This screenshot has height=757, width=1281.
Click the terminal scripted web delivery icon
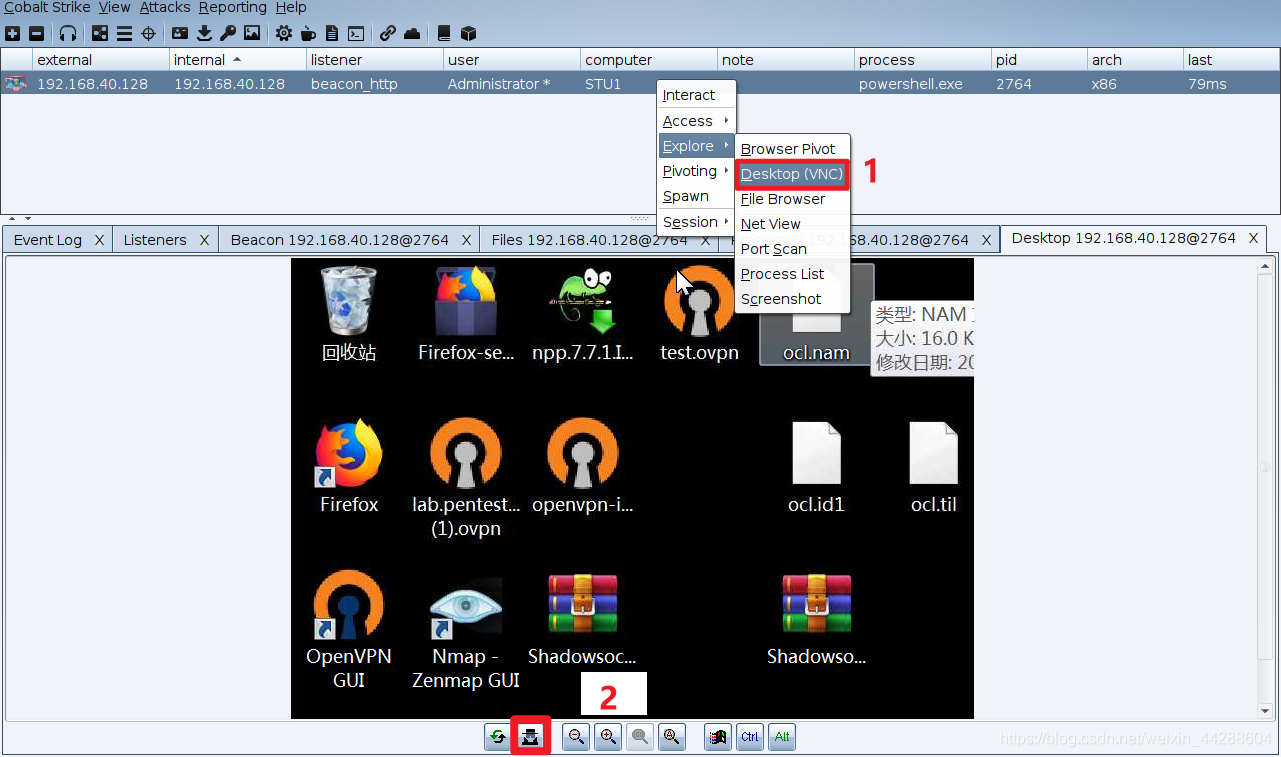[x=355, y=33]
